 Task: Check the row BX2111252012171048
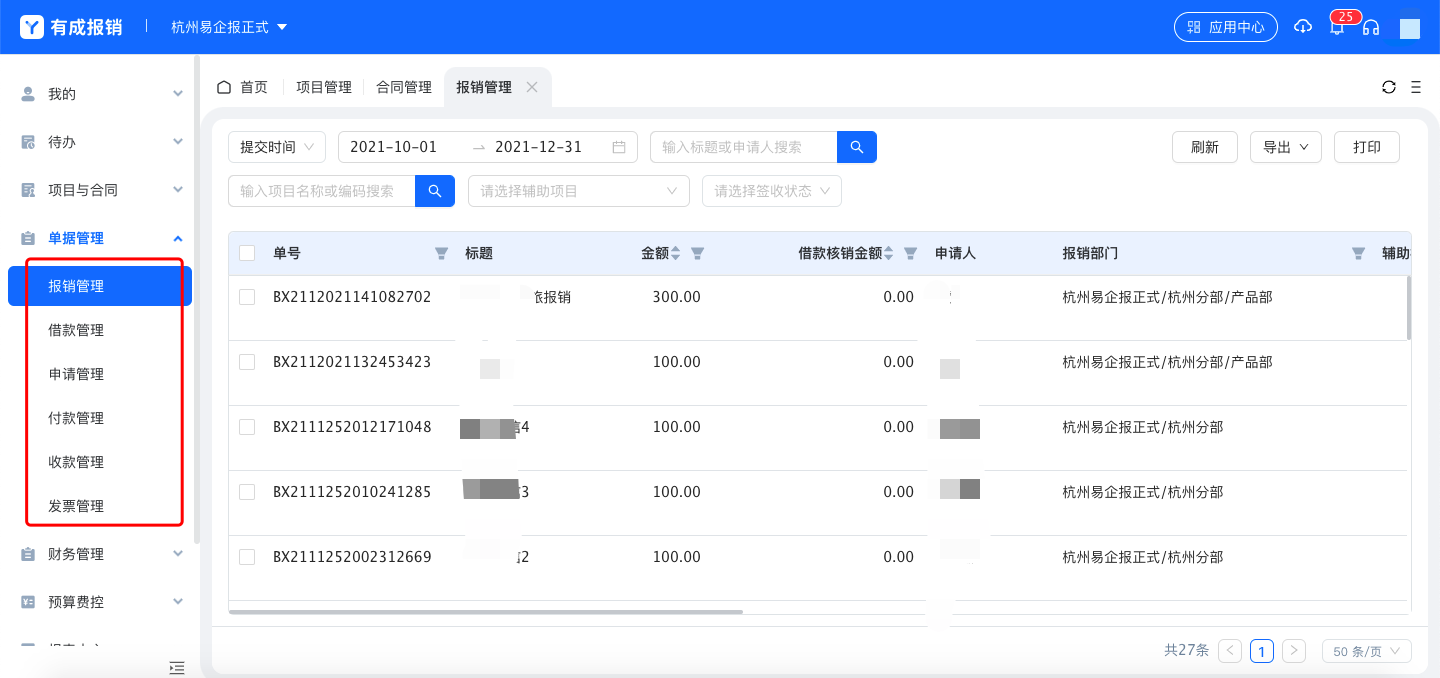point(247,427)
